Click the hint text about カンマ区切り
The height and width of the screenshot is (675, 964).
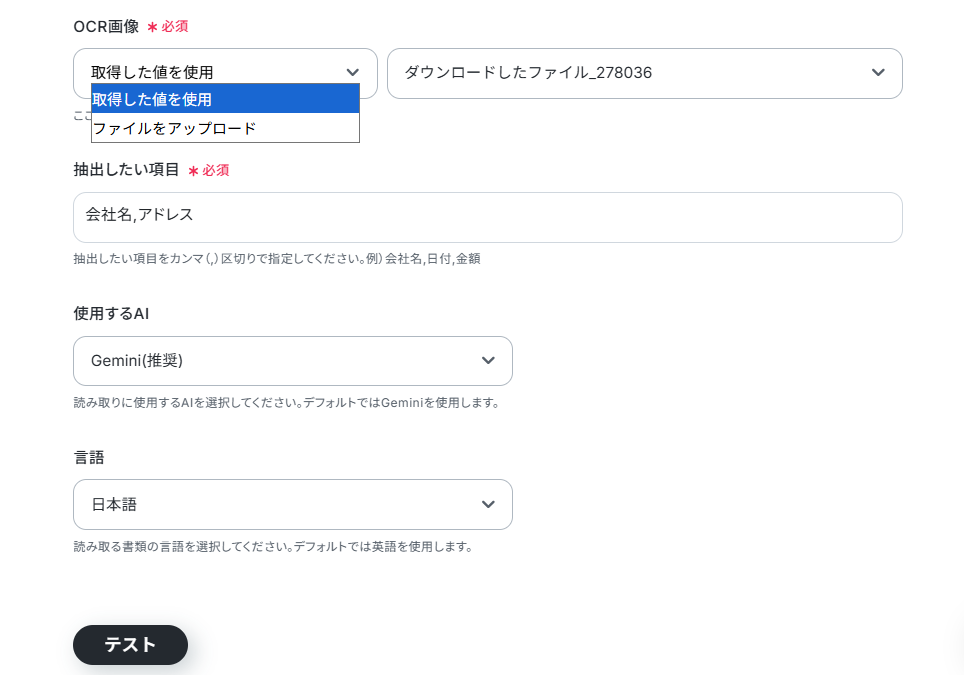(x=277, y=259)
